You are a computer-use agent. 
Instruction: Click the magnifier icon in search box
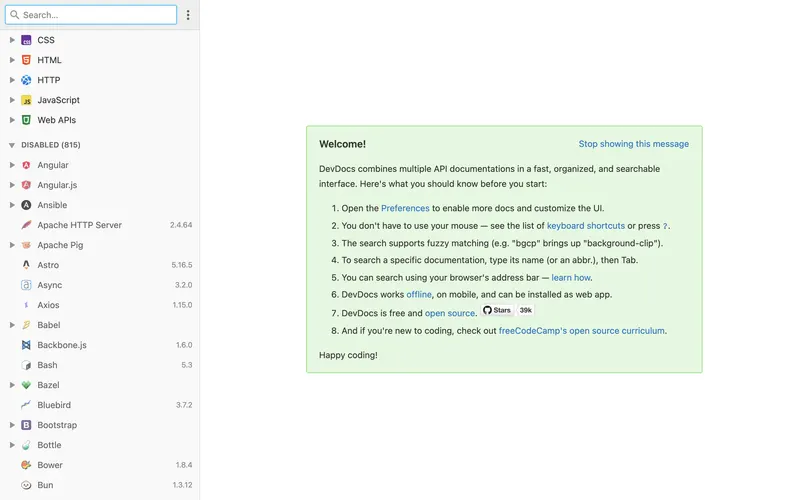point(14,15)
